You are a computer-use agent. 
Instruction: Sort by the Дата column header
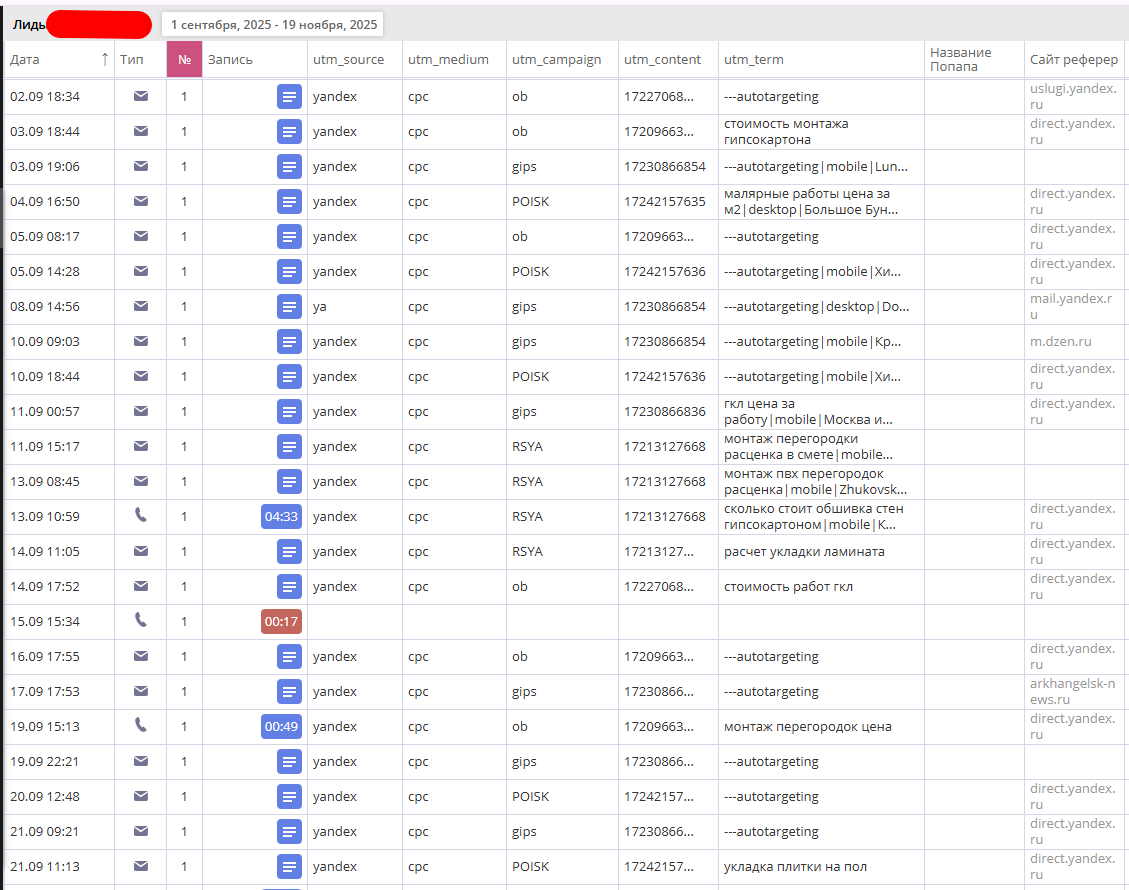[26, 60]
